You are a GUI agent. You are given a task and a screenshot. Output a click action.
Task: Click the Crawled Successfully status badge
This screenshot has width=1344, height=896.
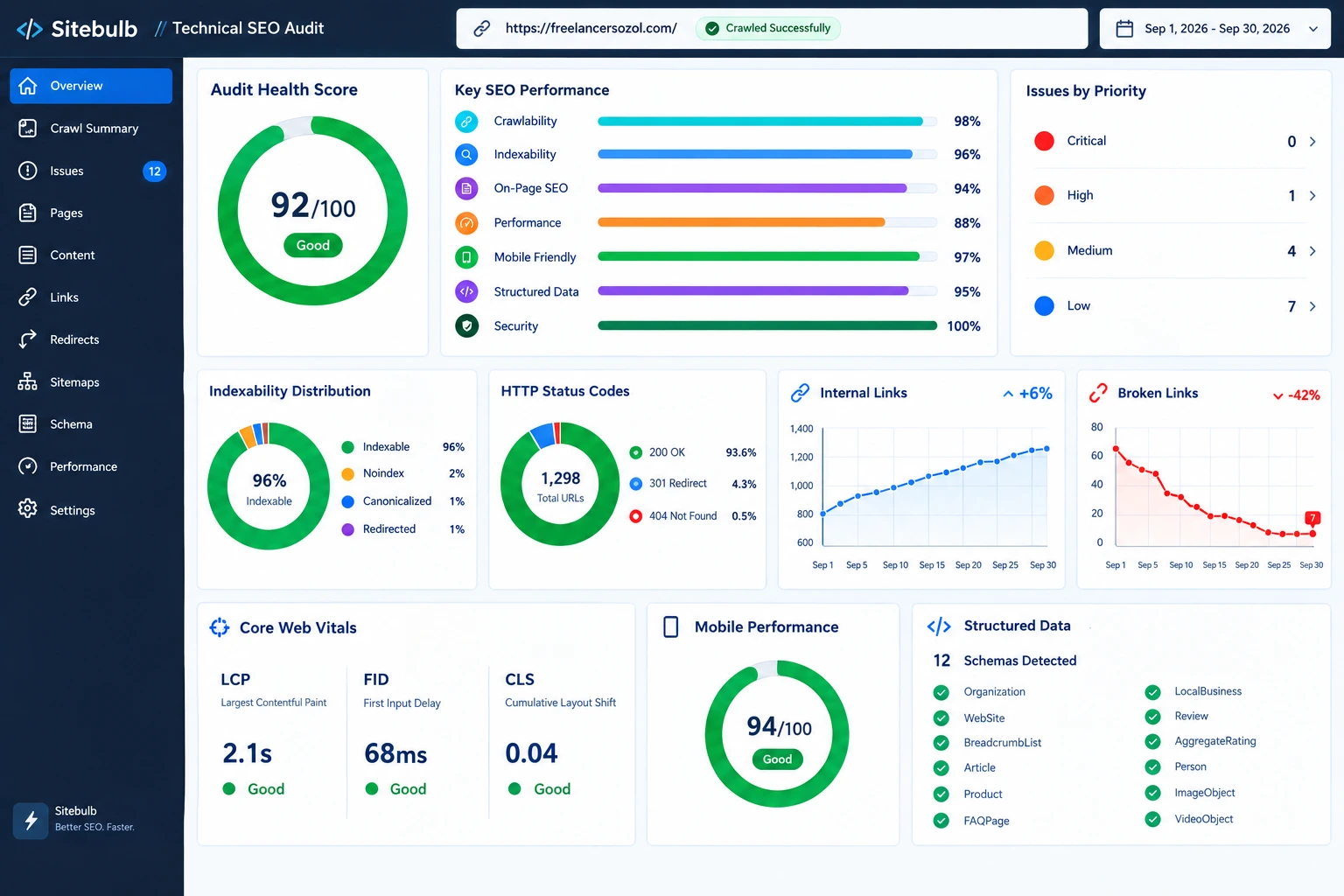(x=768, y=29)
